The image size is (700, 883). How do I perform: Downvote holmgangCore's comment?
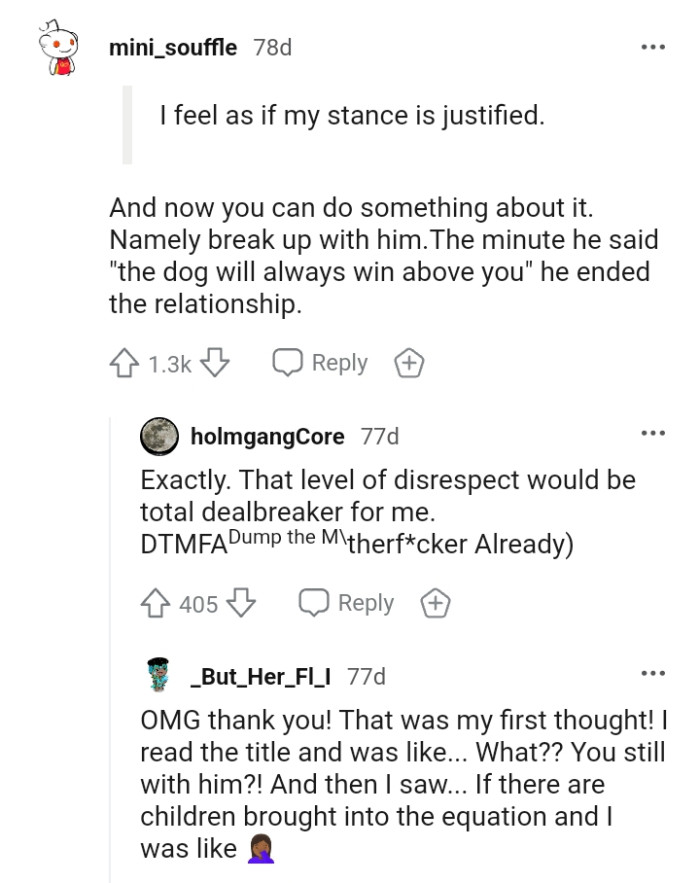(x=243, y=603)
